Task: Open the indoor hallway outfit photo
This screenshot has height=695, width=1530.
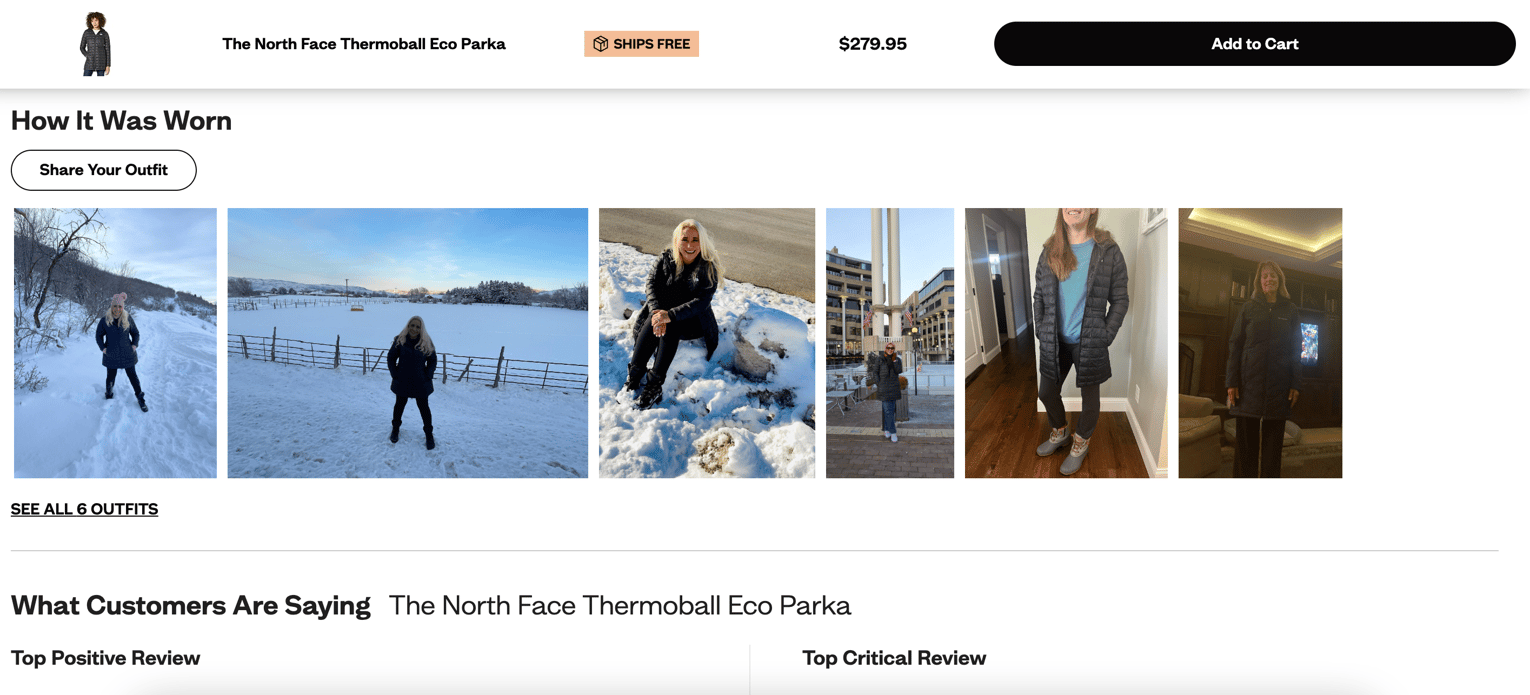Action: [x=1065, y=341]
